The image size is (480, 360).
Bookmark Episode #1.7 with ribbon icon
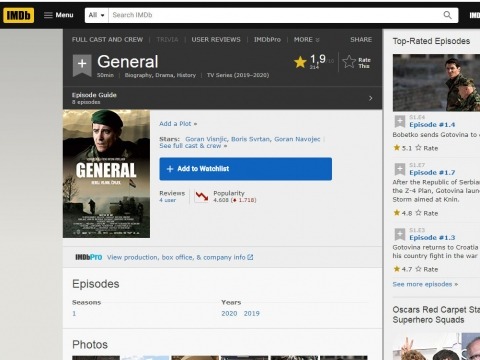[x=400, y=169]
